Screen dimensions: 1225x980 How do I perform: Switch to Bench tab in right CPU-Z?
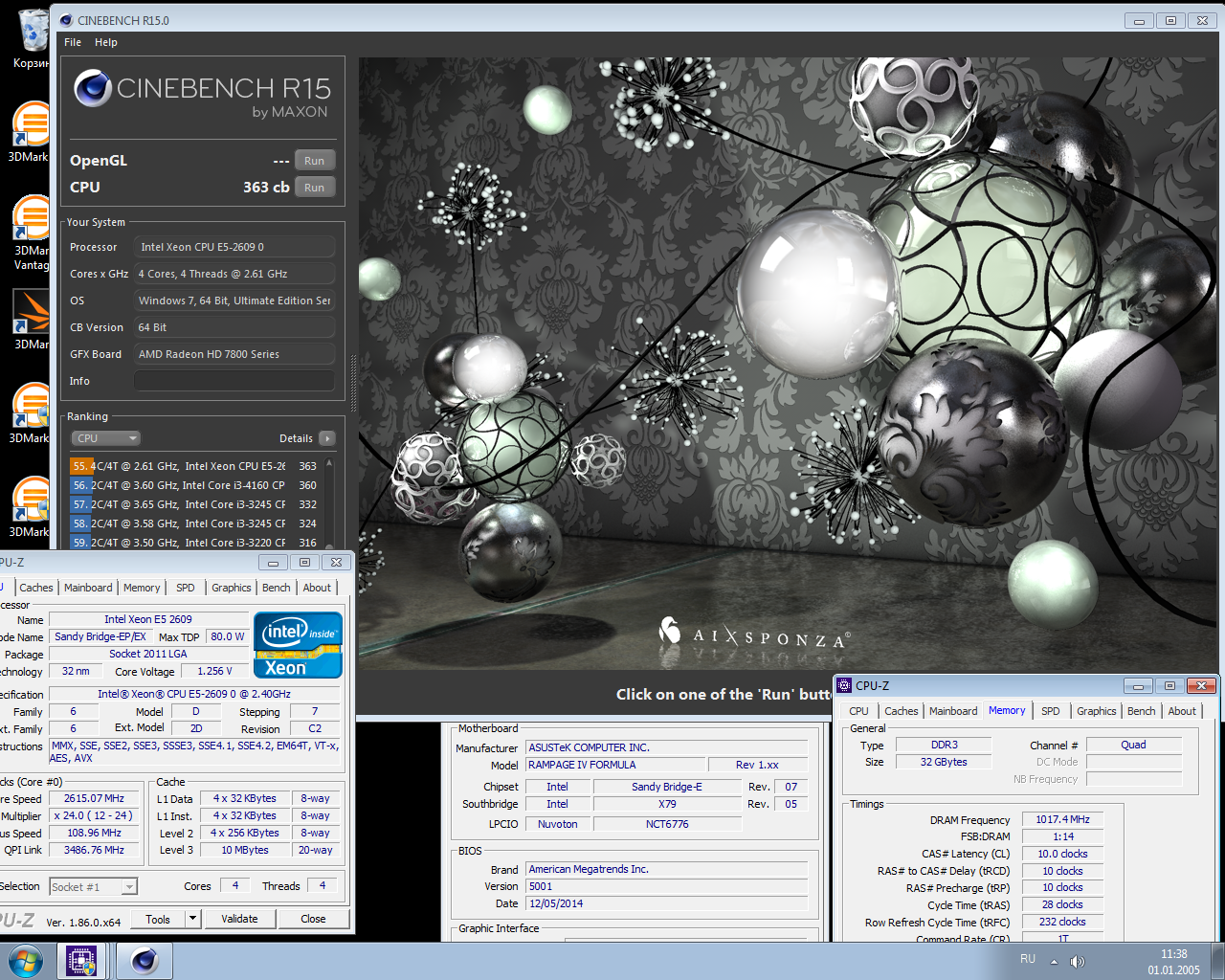pos(1142,711)
